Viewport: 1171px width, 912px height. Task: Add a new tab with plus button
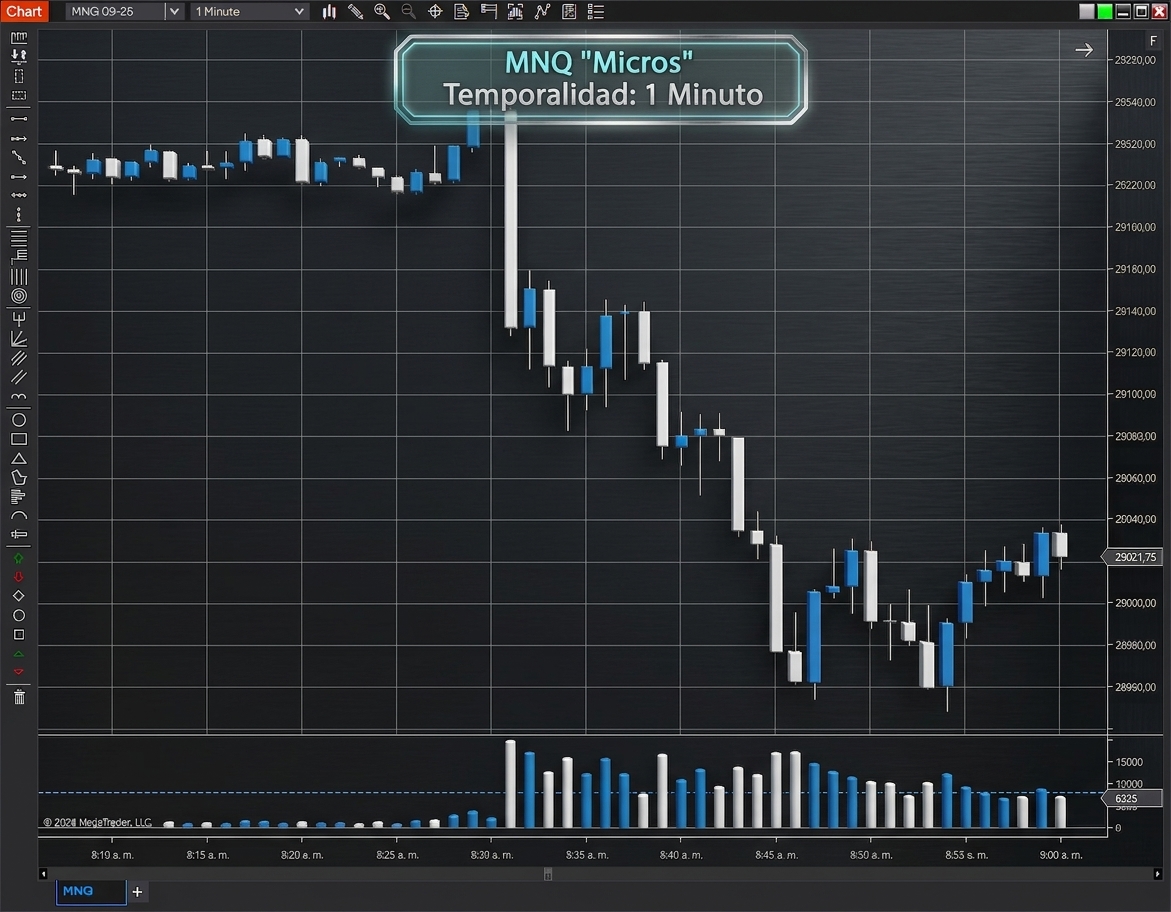pyautogui.click(x=137, y=891)
